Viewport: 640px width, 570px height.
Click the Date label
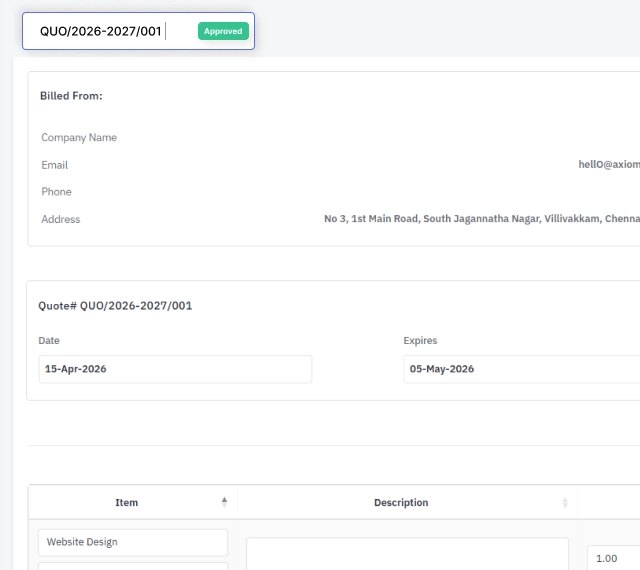49,341
